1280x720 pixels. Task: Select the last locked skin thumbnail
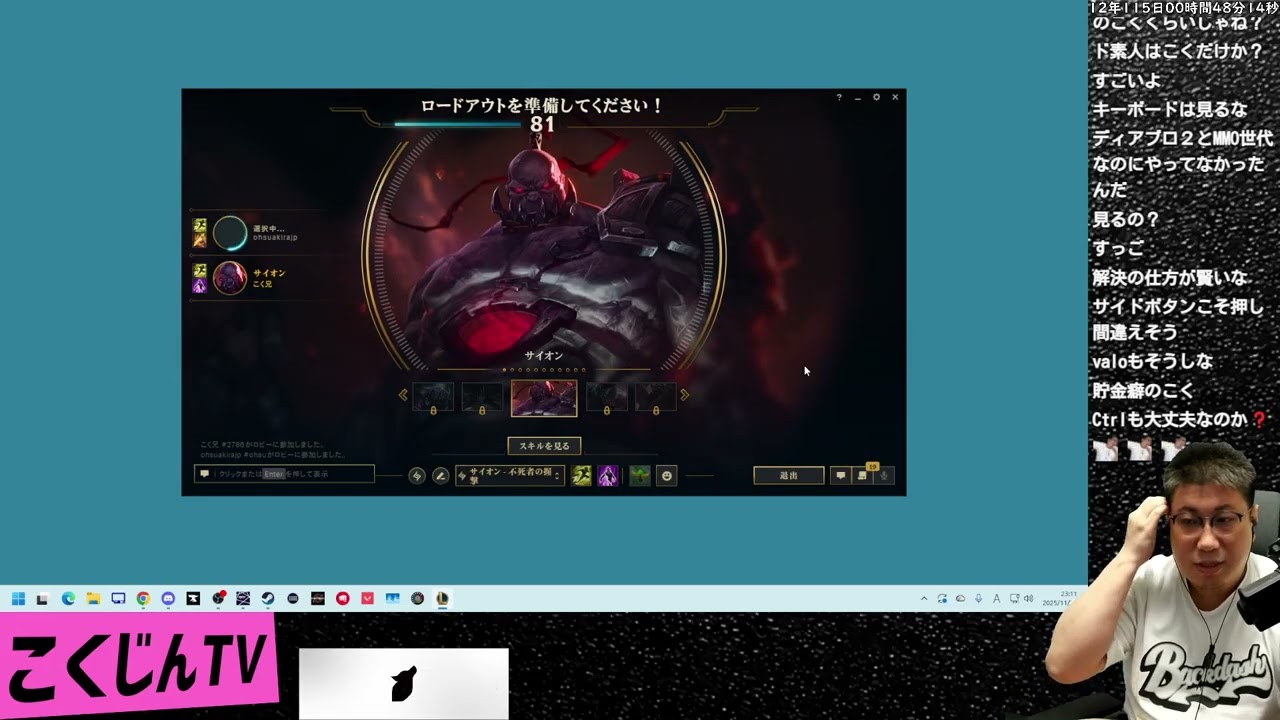click(656, 397)
